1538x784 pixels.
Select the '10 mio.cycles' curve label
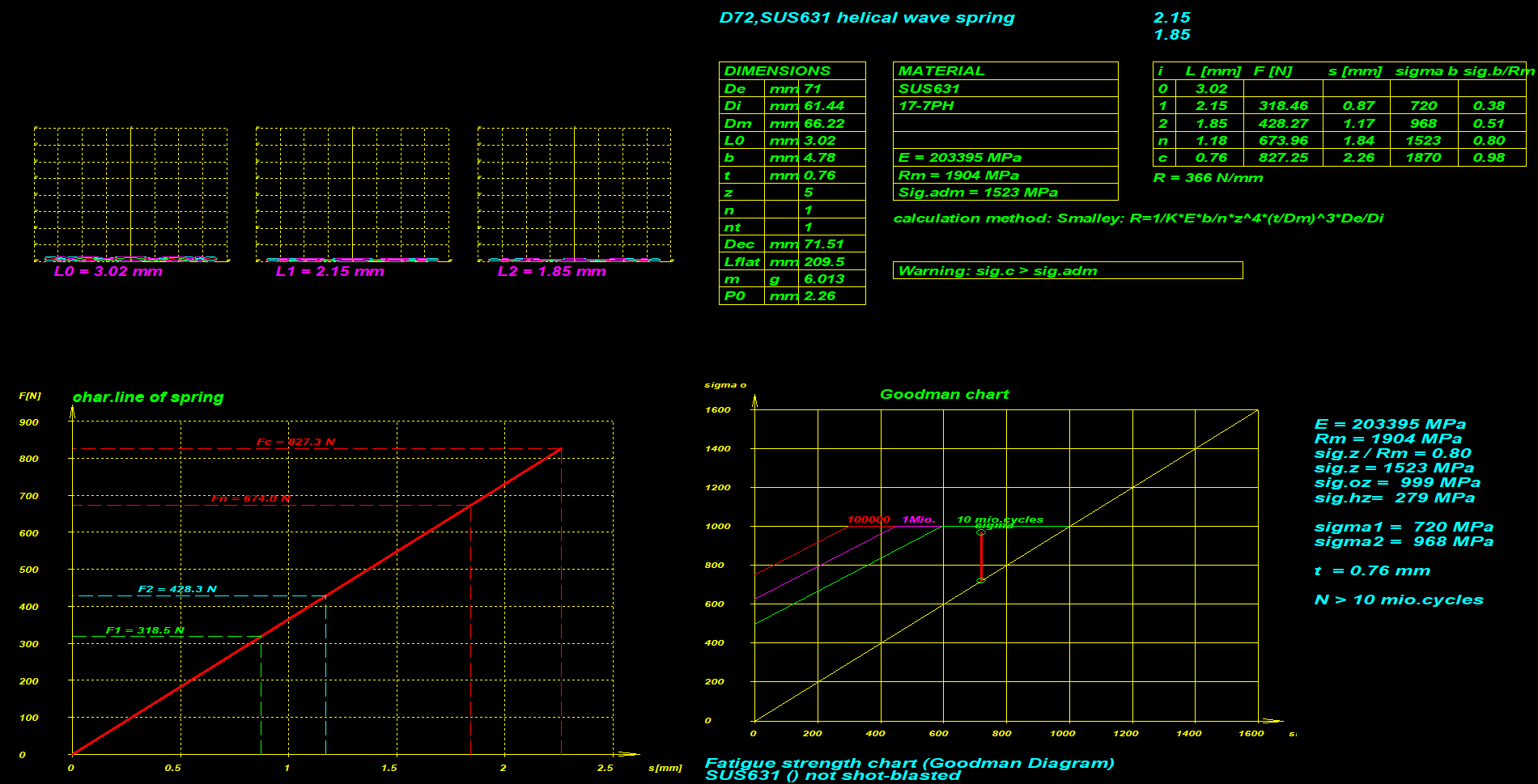(1000, 519)
